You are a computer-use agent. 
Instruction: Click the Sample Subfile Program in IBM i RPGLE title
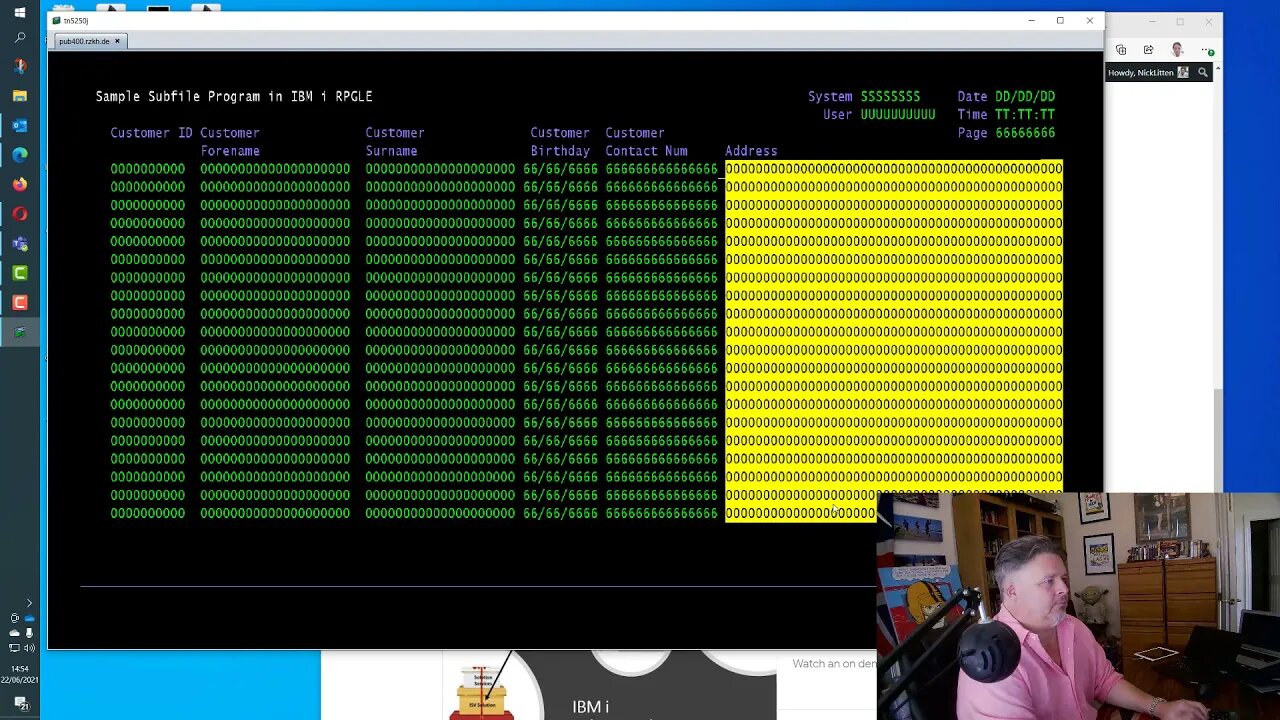234,96
